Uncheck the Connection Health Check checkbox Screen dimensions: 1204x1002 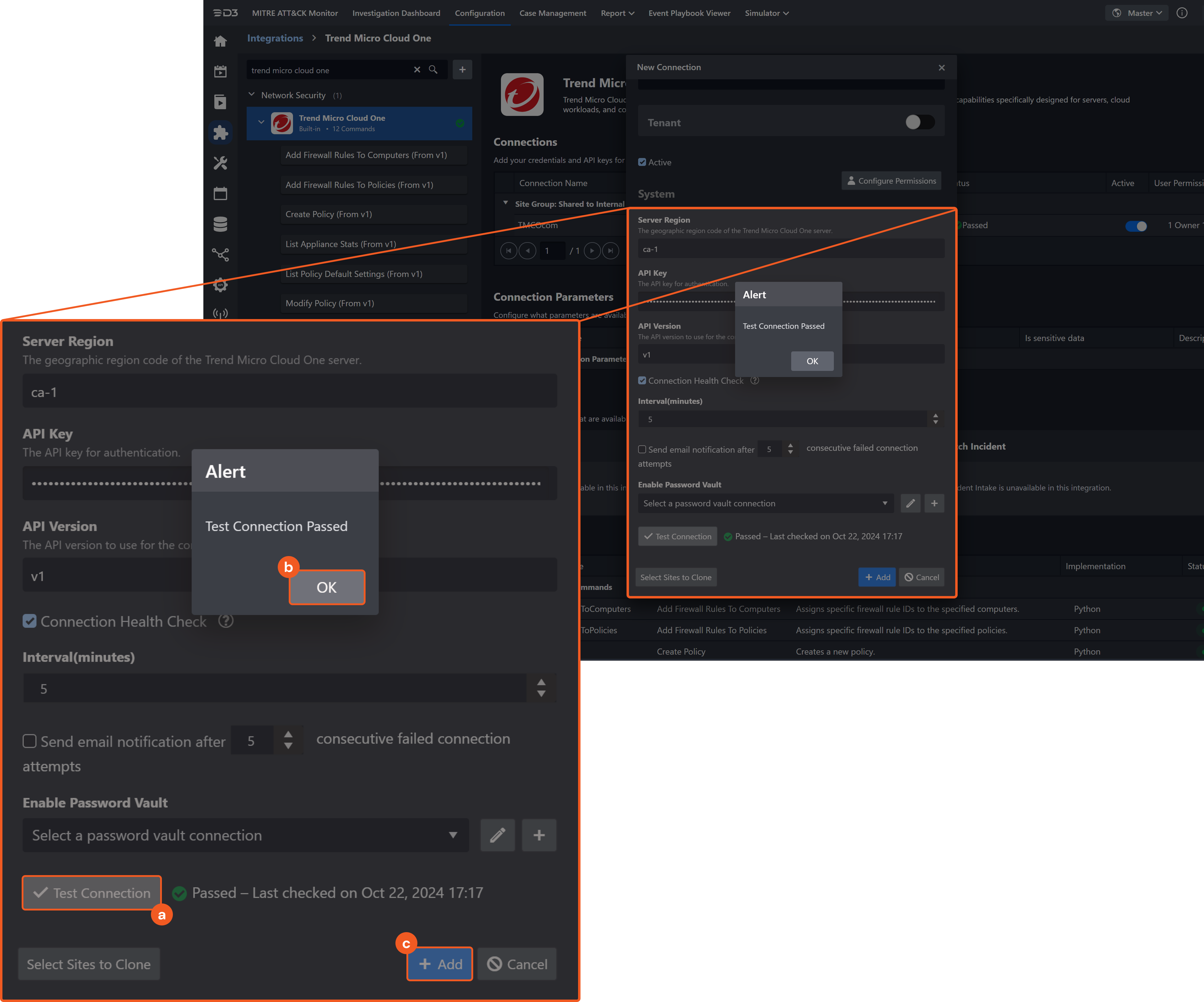point(642,380)
